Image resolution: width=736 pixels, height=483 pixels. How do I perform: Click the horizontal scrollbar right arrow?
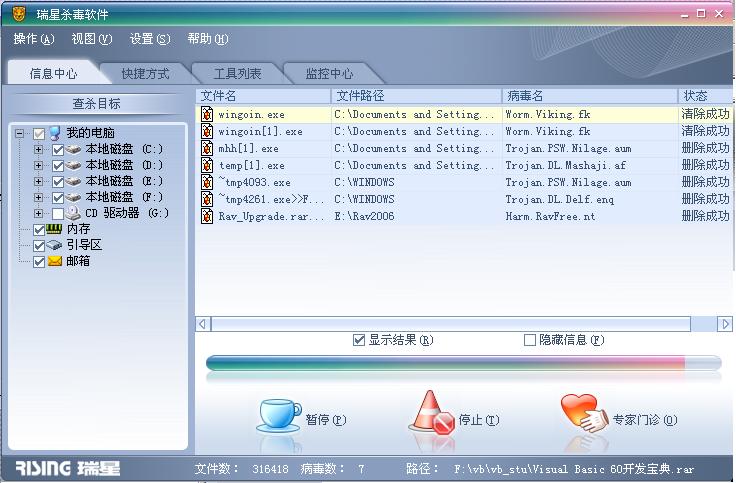pos(725,324)
